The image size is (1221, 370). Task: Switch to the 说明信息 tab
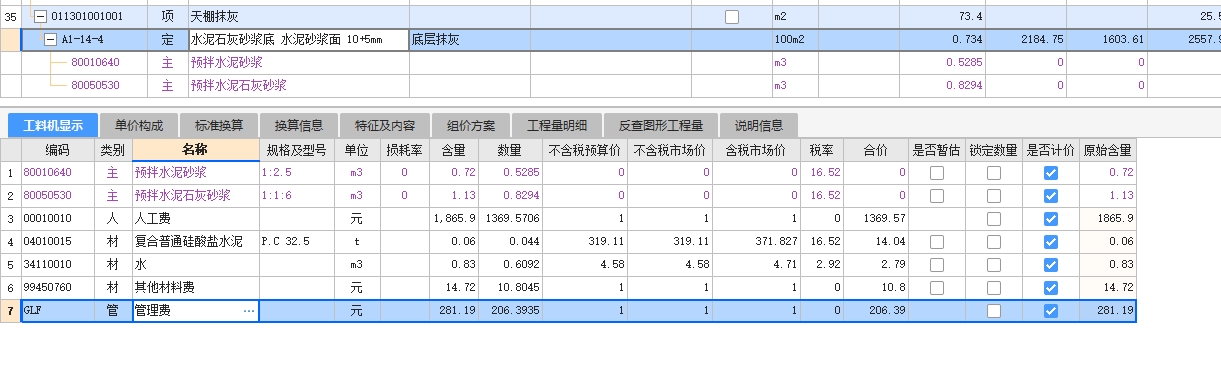[759, 126]
